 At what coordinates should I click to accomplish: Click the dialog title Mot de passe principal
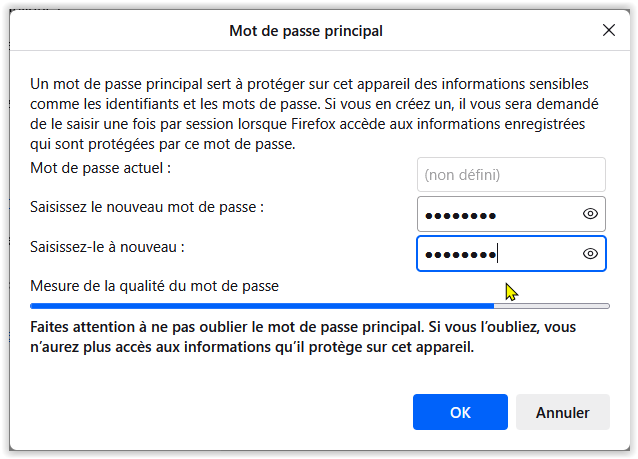(x=306, y=31)
